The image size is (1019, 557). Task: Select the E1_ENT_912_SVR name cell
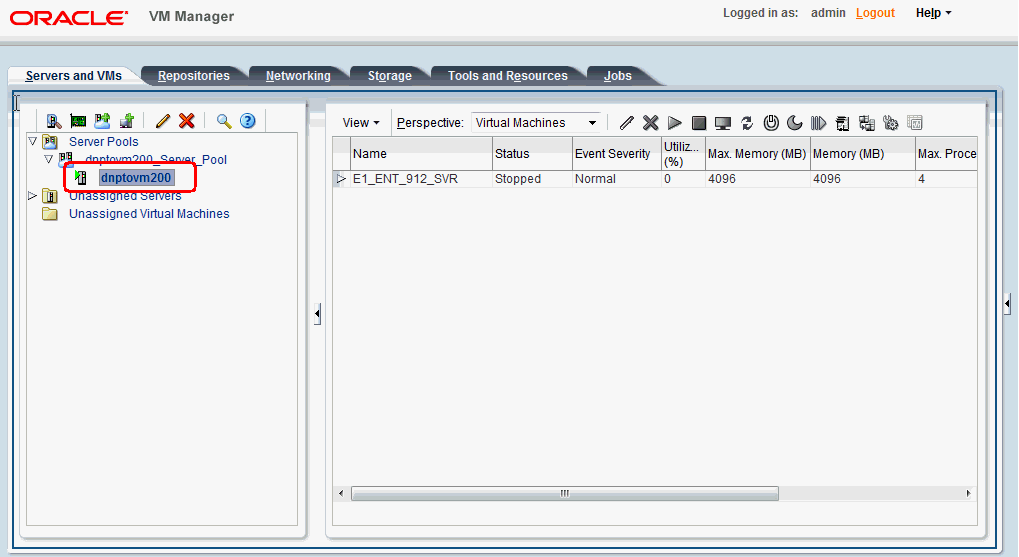click(421, 179)
